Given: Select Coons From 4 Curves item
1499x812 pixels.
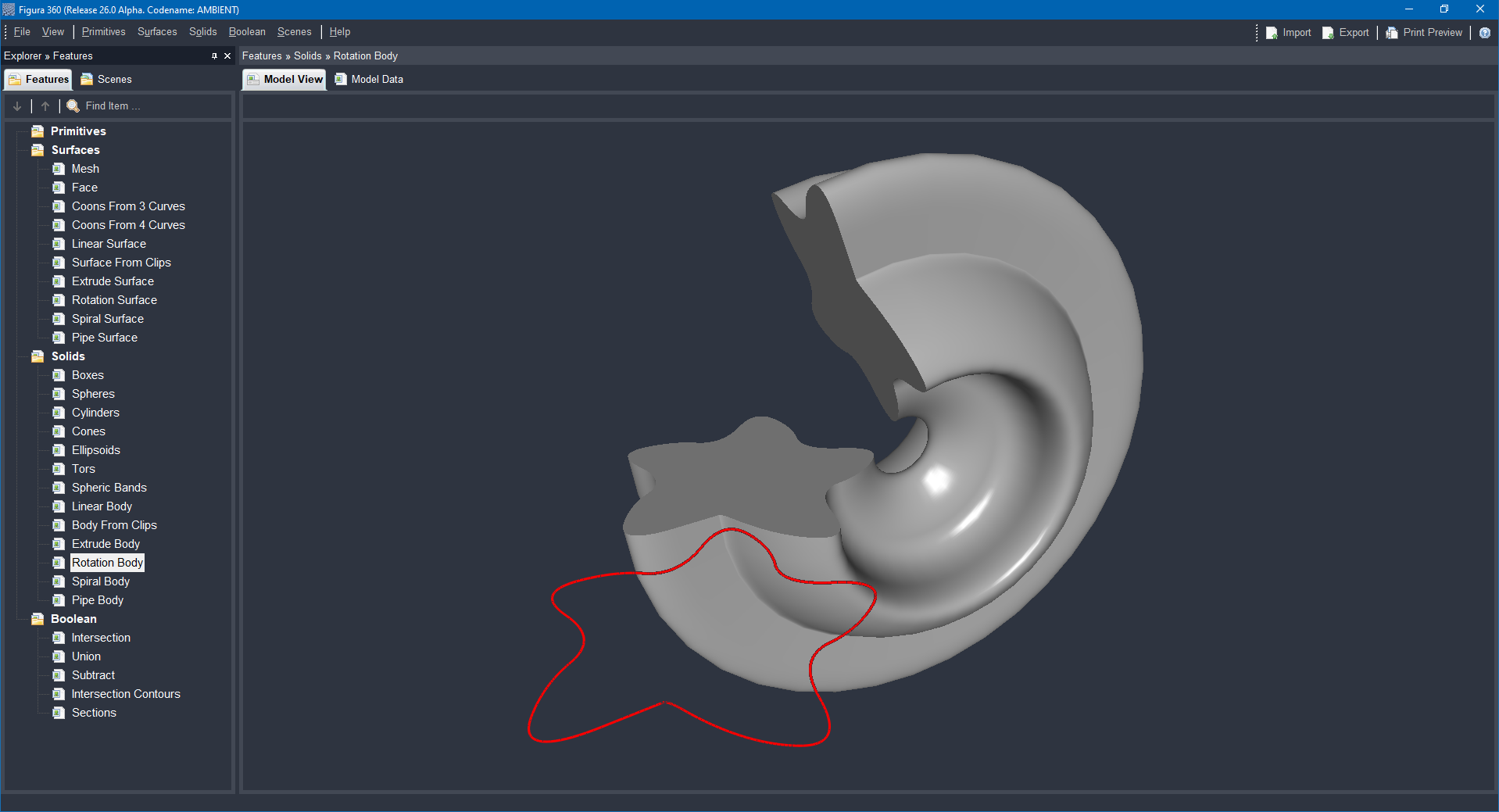Looking at the screenshot, I should coord(128,225).
